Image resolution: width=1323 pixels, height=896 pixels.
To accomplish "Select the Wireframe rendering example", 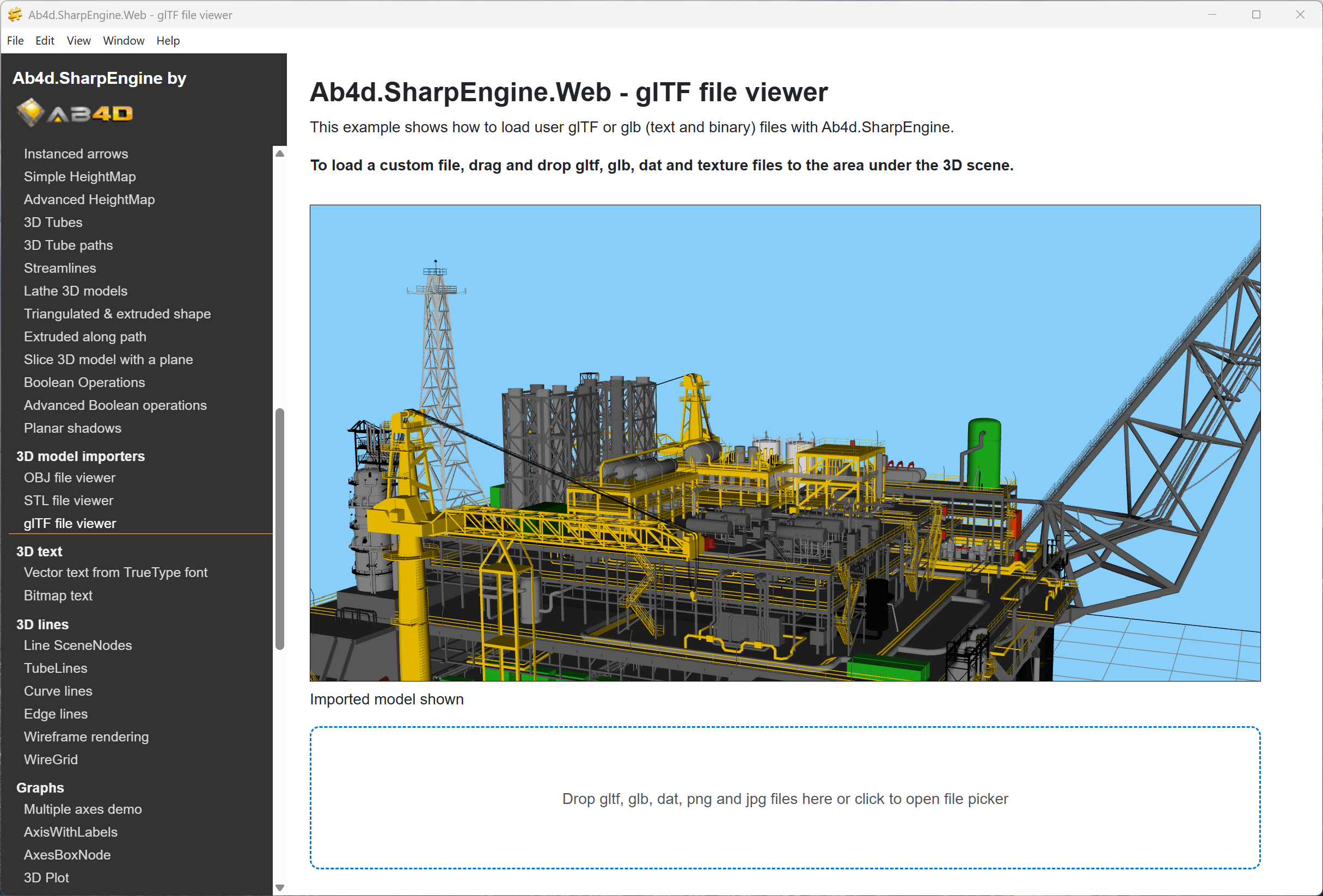I will 86,736.
